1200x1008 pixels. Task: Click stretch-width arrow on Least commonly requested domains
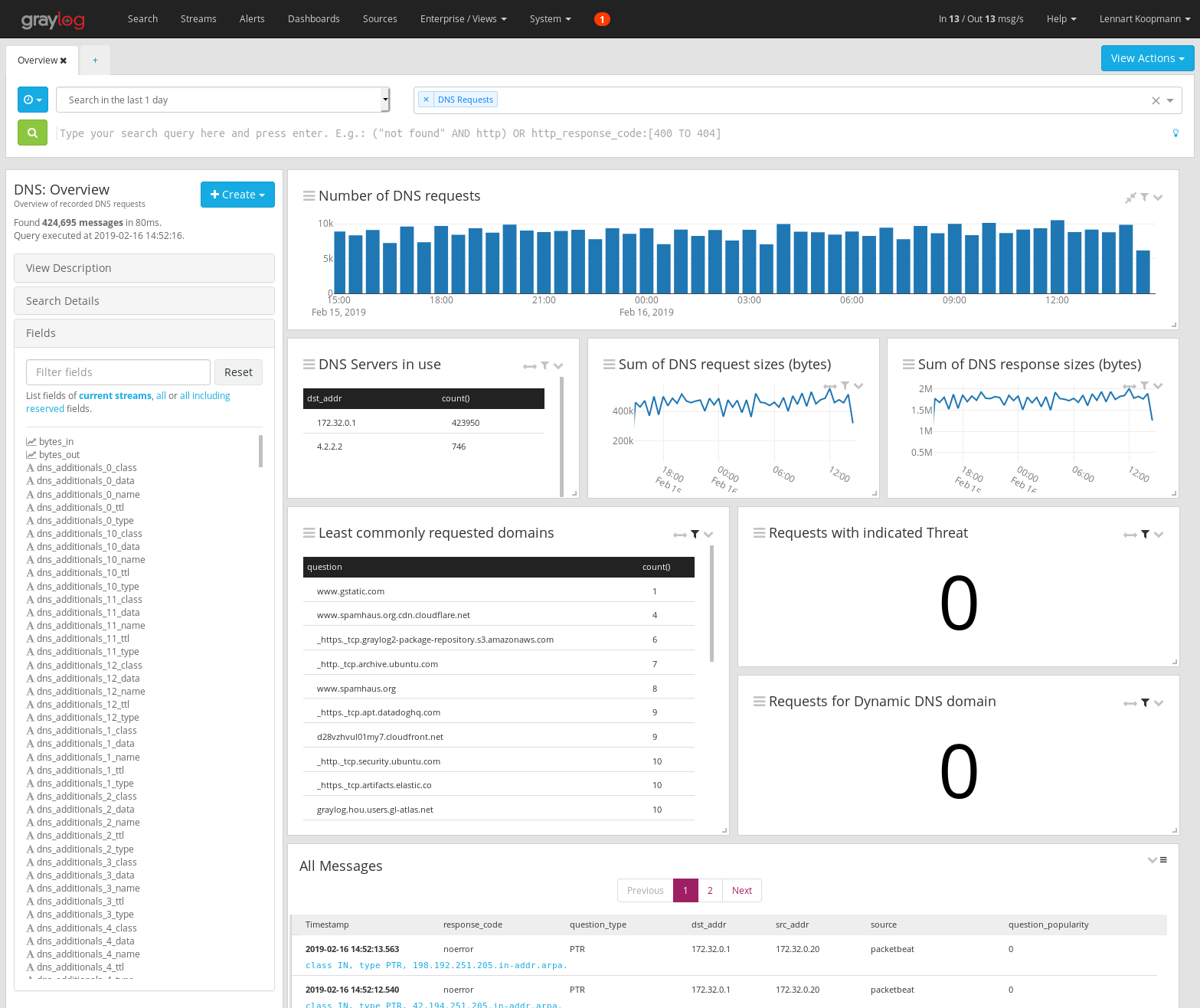(680, 535)
